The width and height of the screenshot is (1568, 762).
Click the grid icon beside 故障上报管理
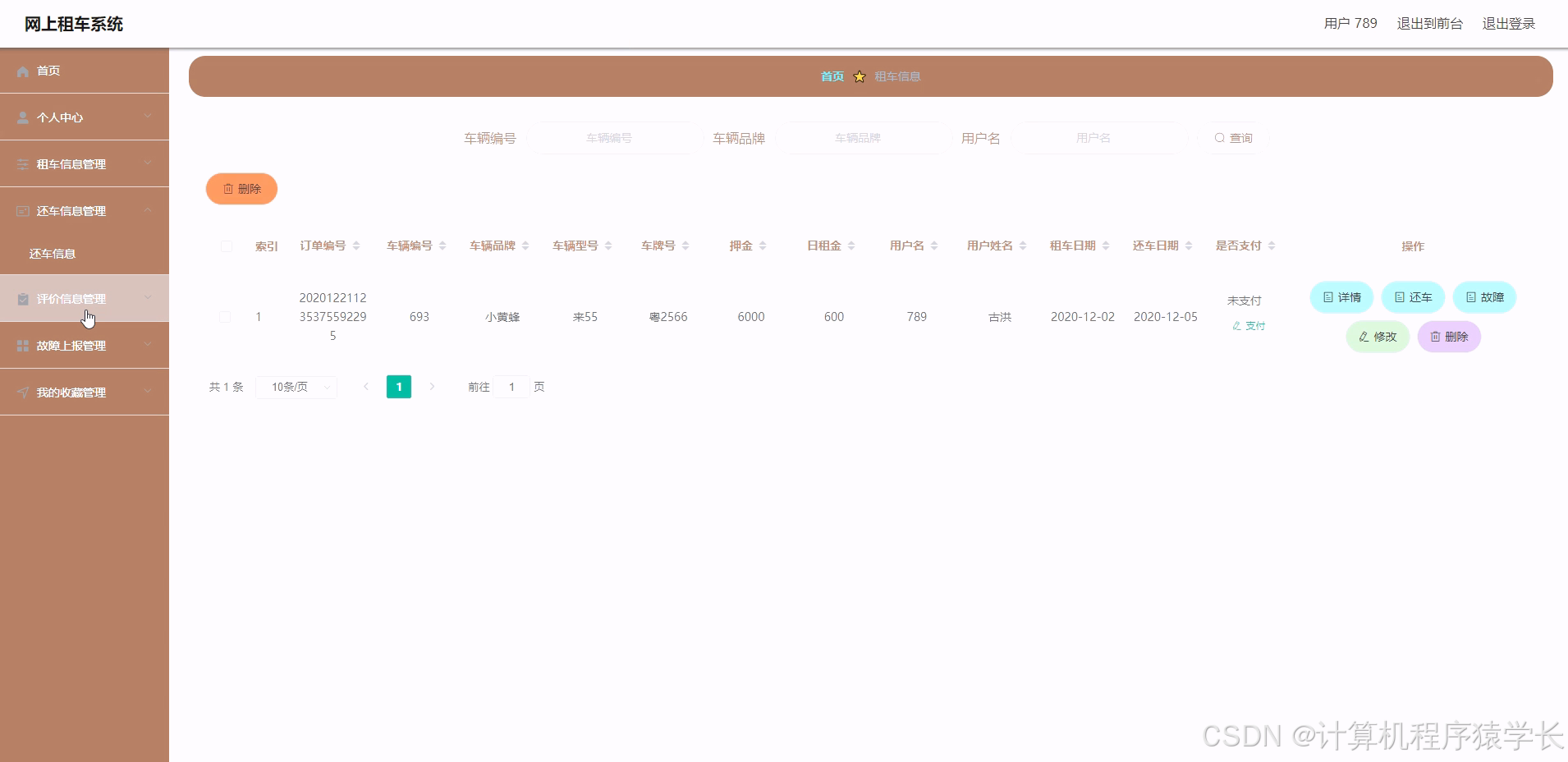click(x=23, y=347)
